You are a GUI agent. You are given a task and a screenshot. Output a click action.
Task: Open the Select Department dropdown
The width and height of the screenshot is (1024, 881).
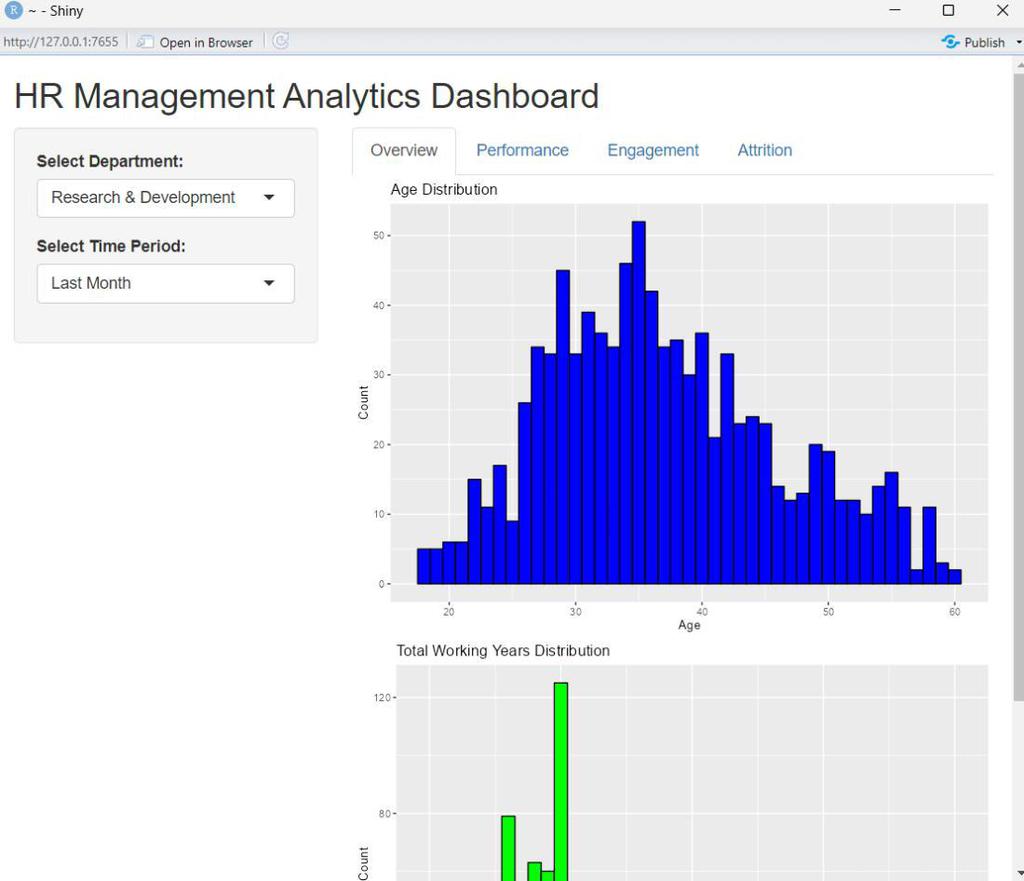165,198
